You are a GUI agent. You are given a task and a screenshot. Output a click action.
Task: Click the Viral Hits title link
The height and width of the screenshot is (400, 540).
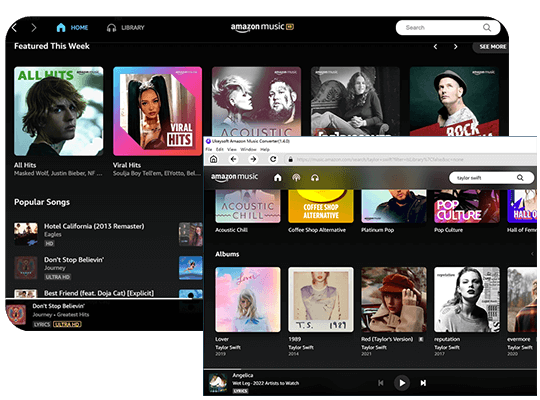tap(127, 165)
